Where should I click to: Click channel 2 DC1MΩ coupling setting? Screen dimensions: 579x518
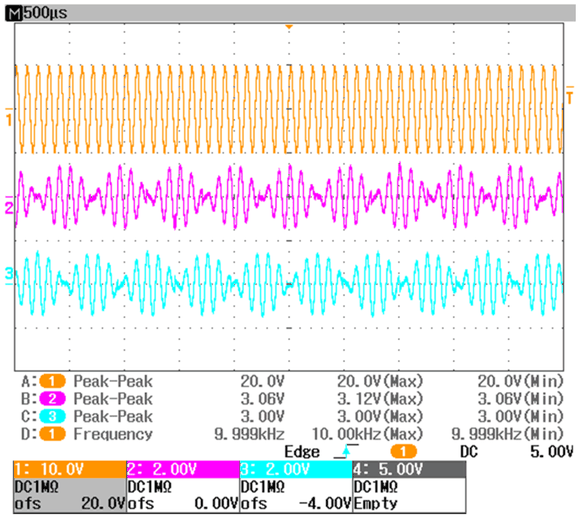tap(150, 487)
